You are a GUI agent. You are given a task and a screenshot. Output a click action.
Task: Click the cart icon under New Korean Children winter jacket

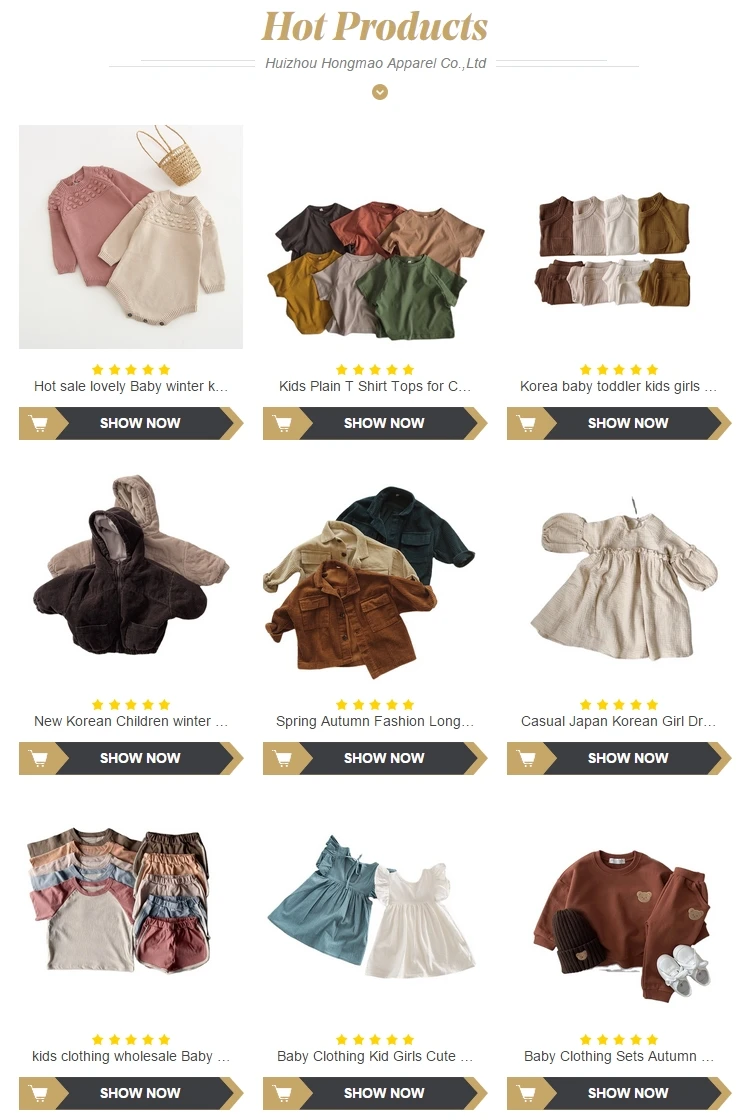pos(39,759)
